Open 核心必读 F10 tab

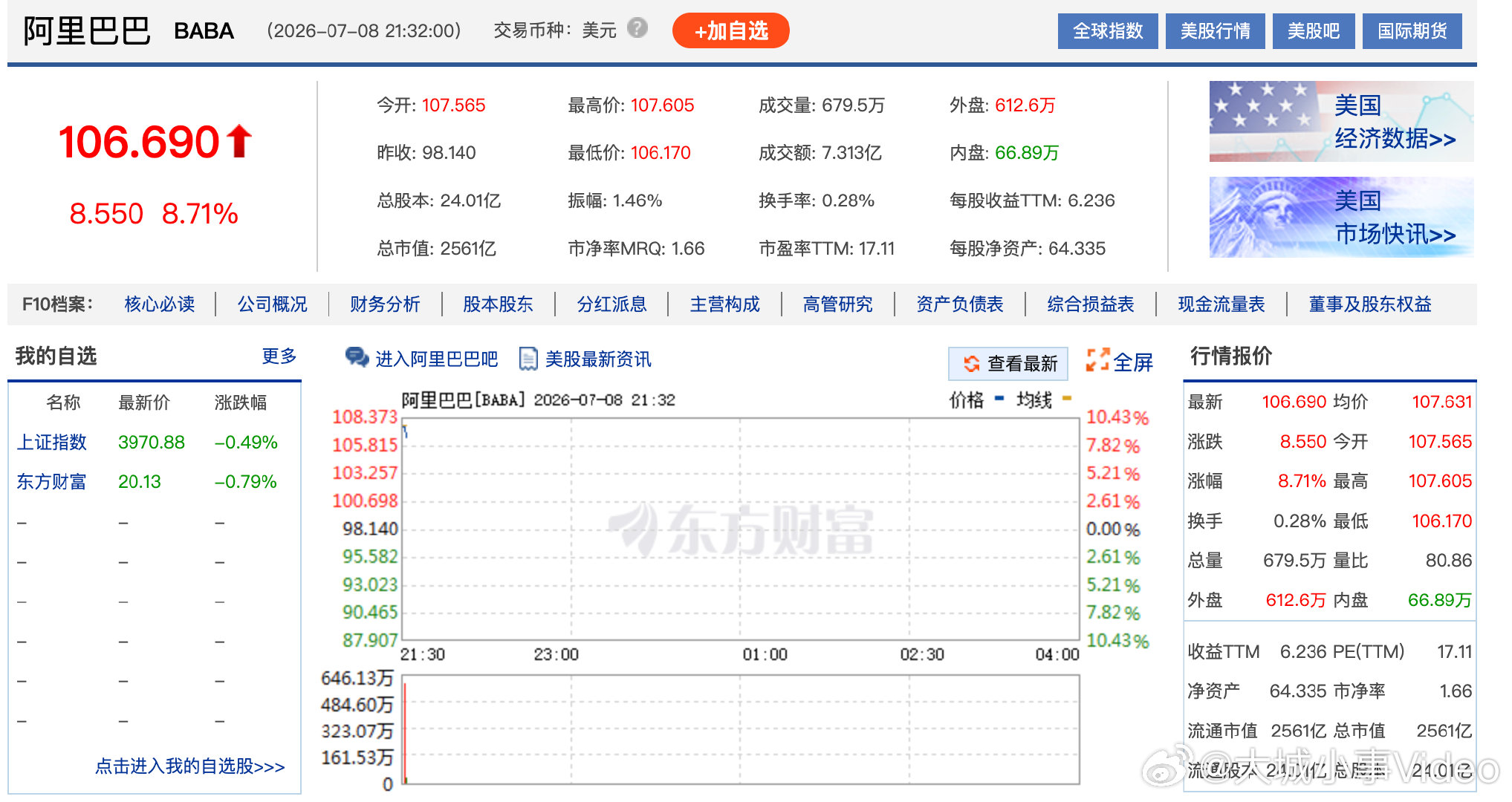pos(160,304)
